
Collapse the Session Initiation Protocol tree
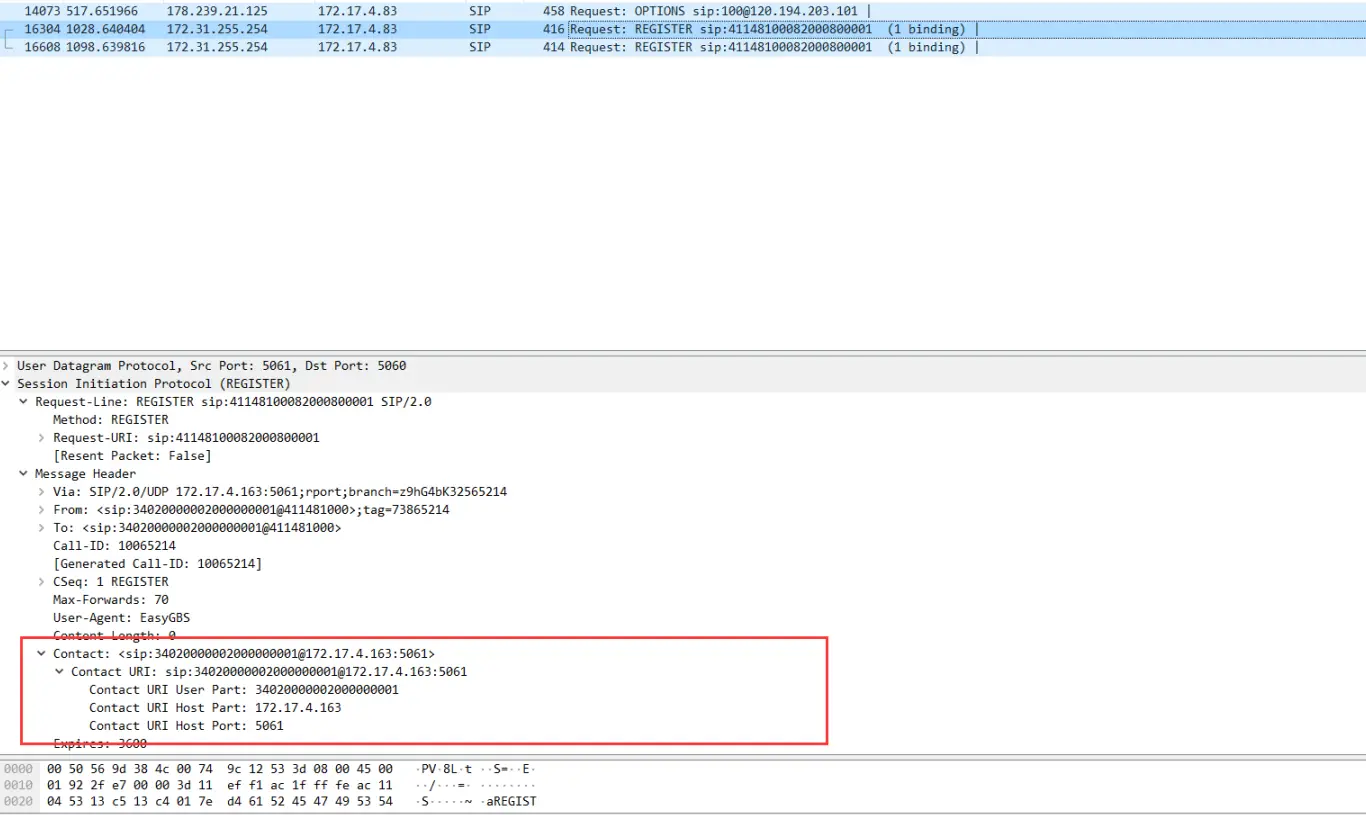coord(7,384)
